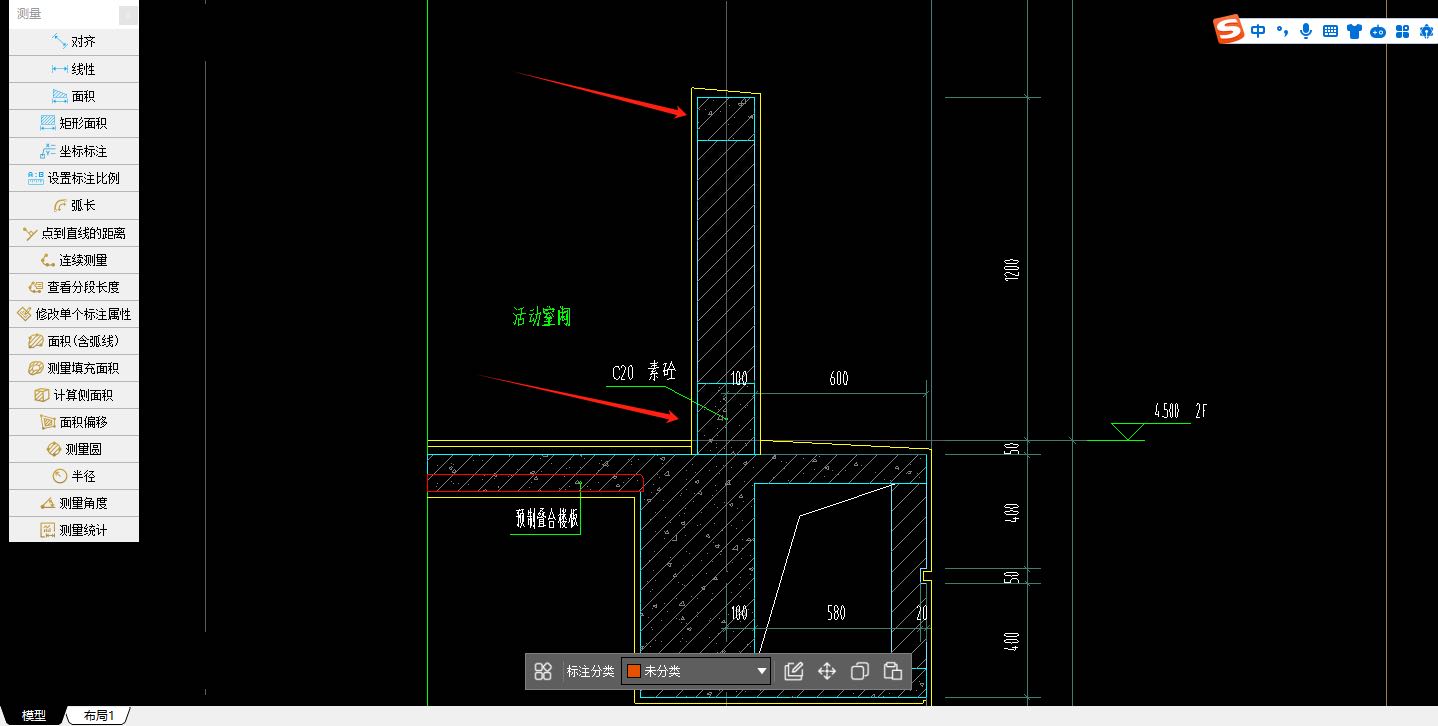The image size is (1438, 726).
Task: Open the 标注分类 未分类 dropdown
Action: tap(696, 671)
